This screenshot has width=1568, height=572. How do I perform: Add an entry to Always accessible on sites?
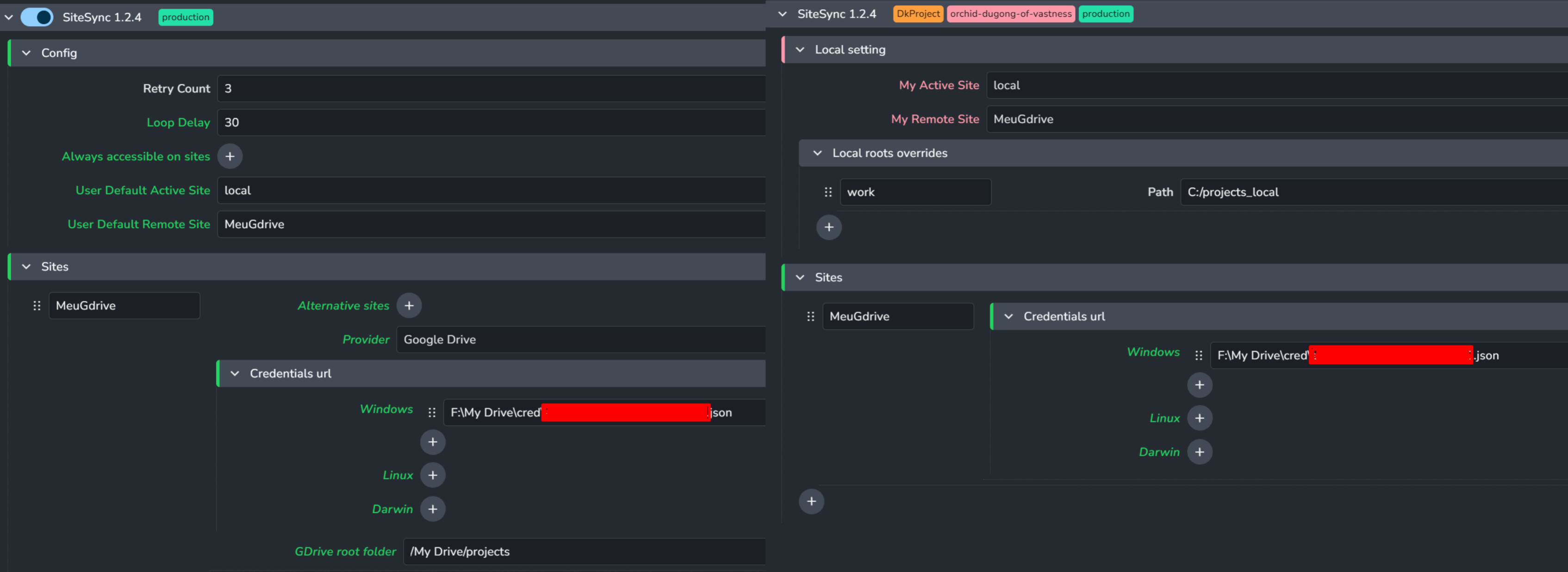tap(230, 156)
